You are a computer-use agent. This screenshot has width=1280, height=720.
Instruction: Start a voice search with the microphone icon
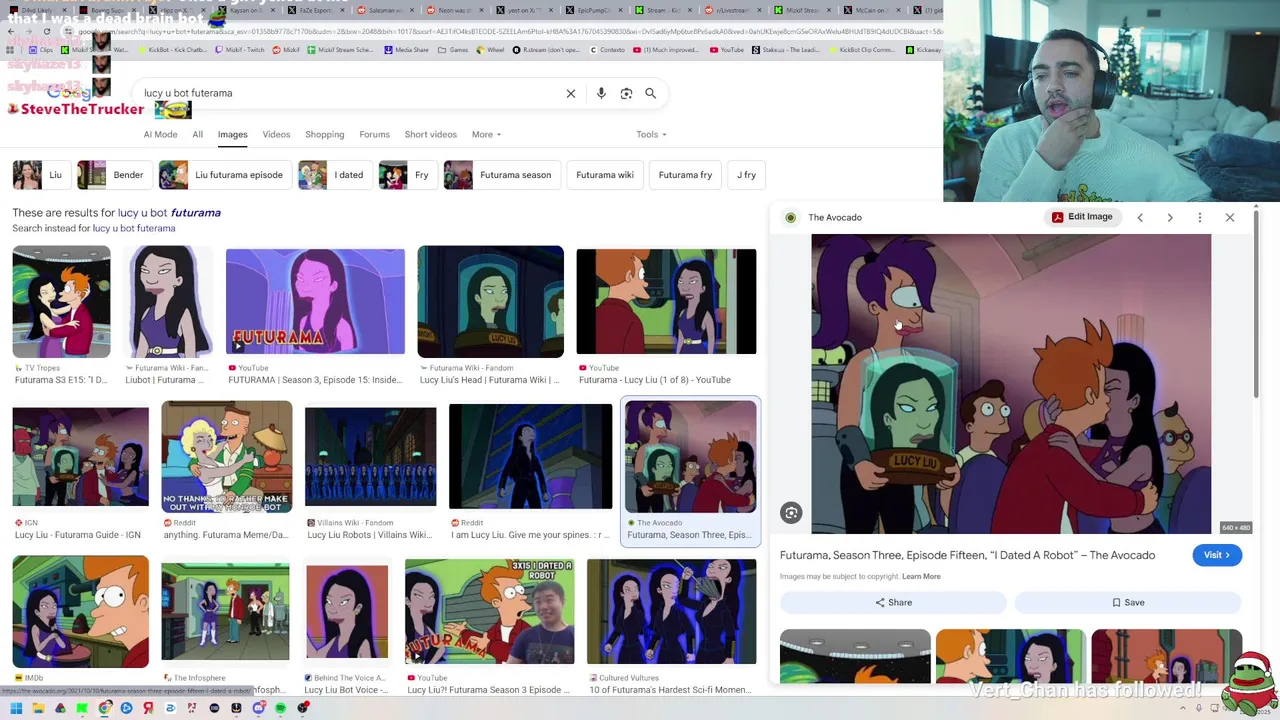click(x=601, y=93)
